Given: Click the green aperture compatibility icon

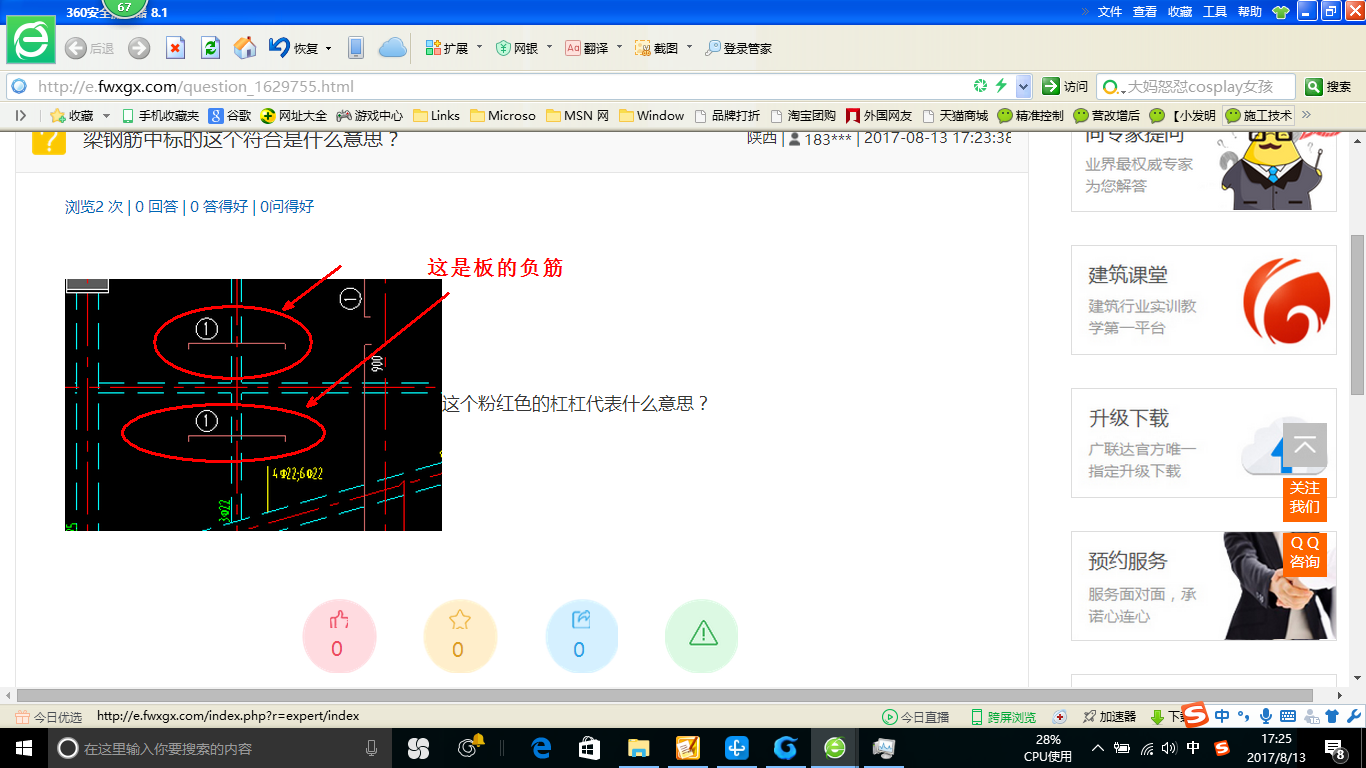Looking at the screenshot, I should 981,86.
